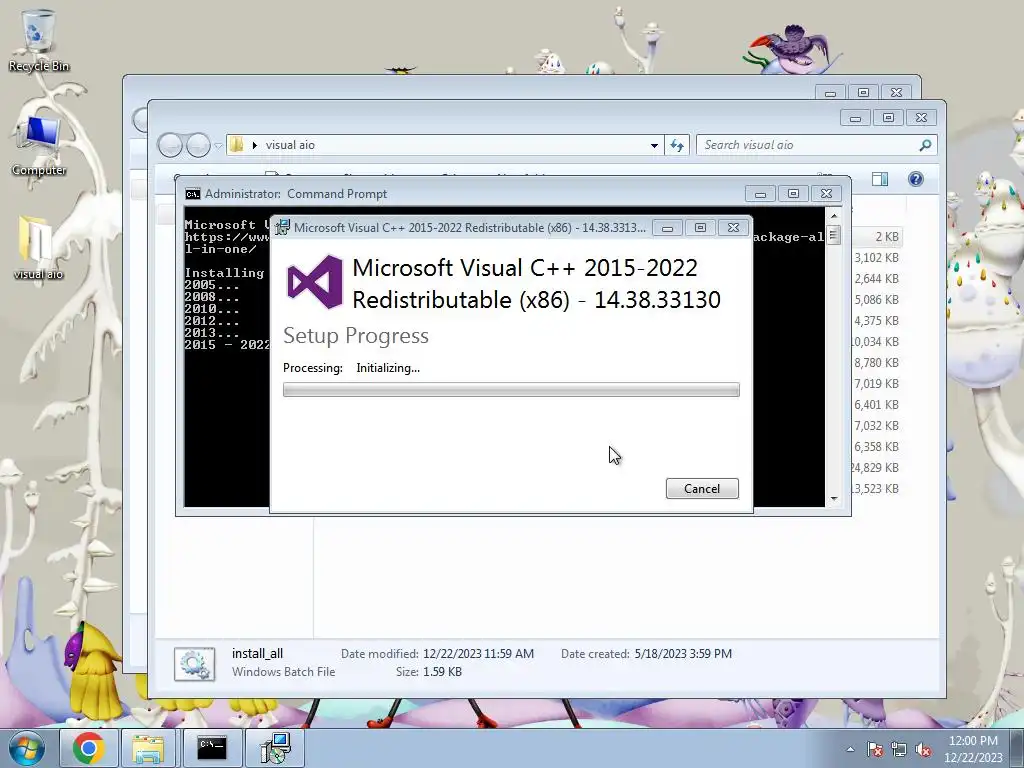
Task: Click the installer title bar icon
Action: 283,227
